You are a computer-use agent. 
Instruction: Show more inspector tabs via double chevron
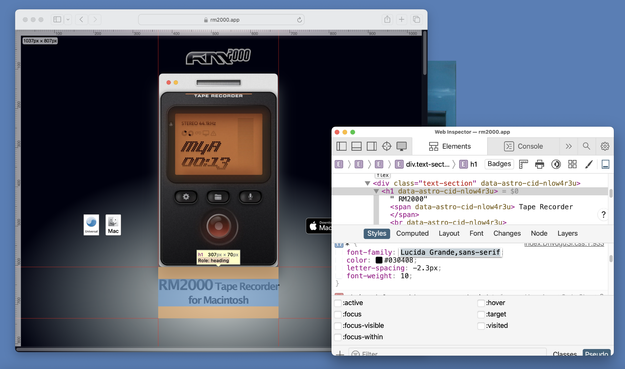click(568, 146)
